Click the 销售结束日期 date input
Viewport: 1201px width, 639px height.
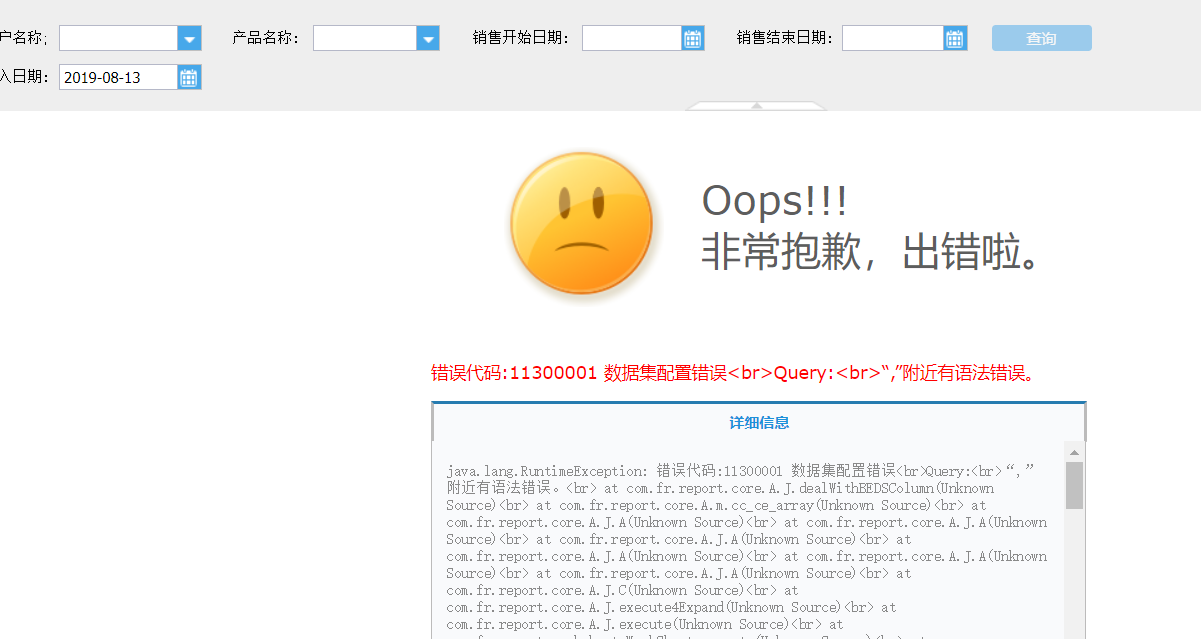[x=893, y=38]
